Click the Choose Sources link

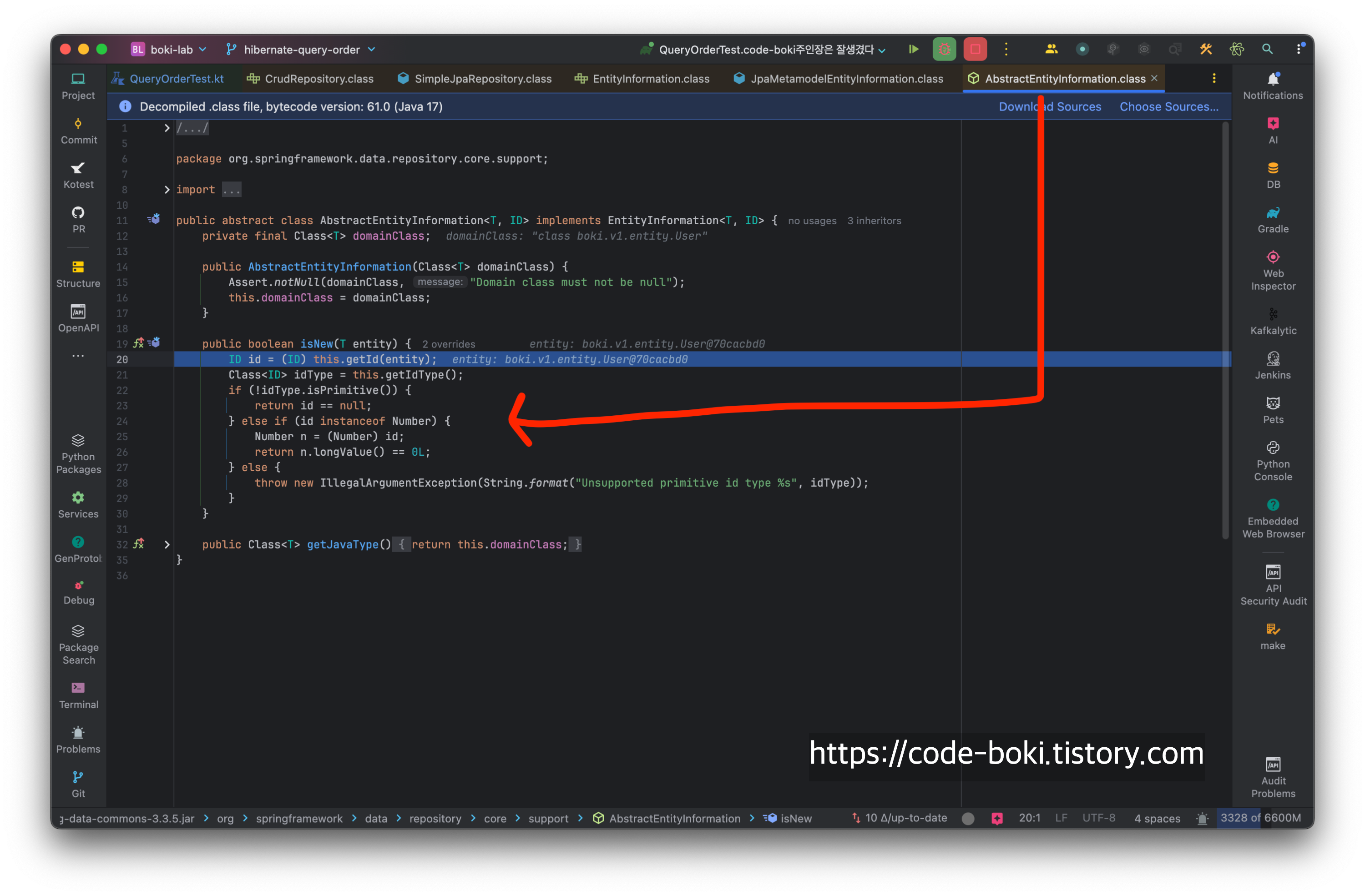tap(1168, 106)
